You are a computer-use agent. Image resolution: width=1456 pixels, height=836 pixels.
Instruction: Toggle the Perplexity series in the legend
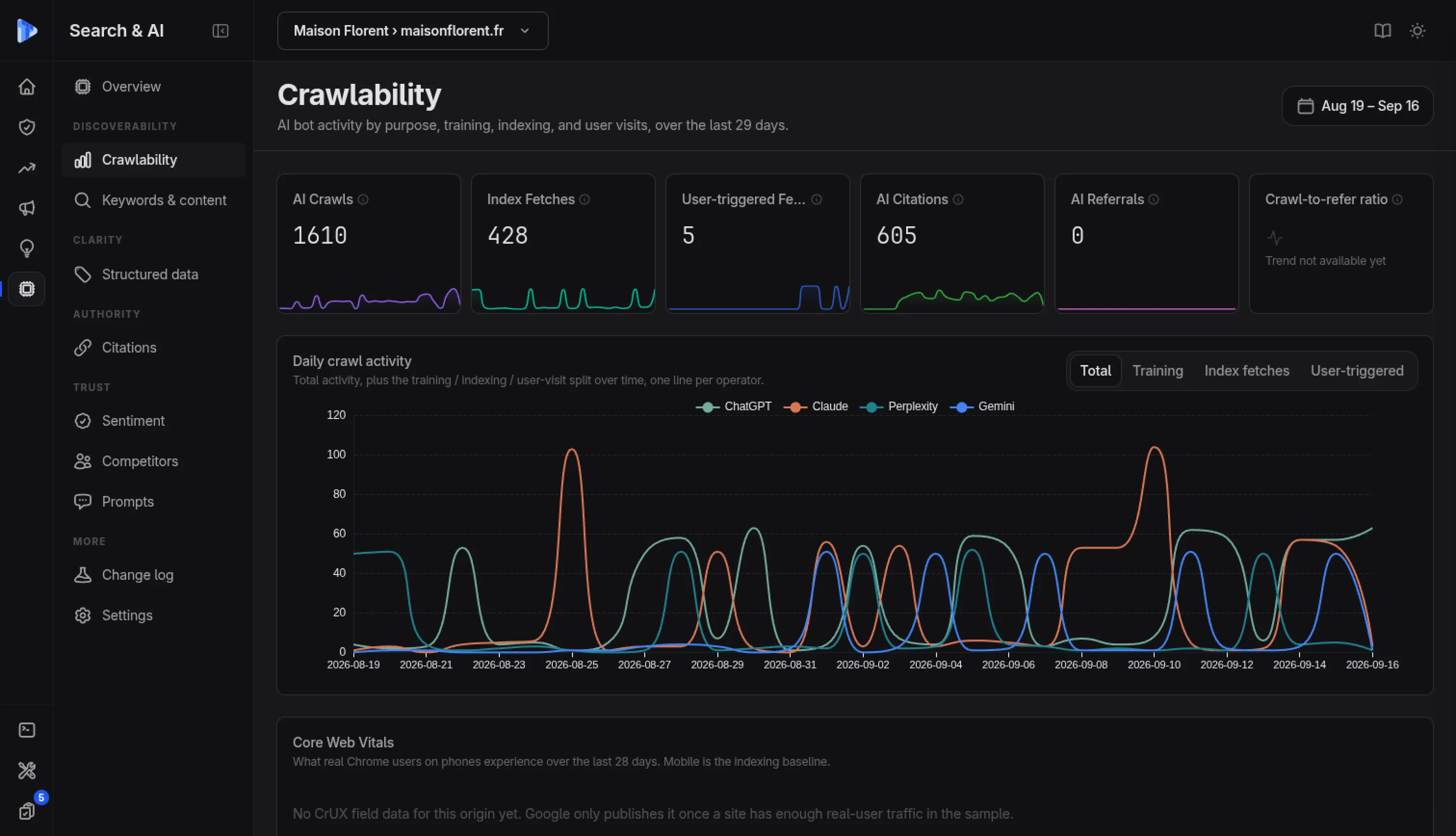899,406
